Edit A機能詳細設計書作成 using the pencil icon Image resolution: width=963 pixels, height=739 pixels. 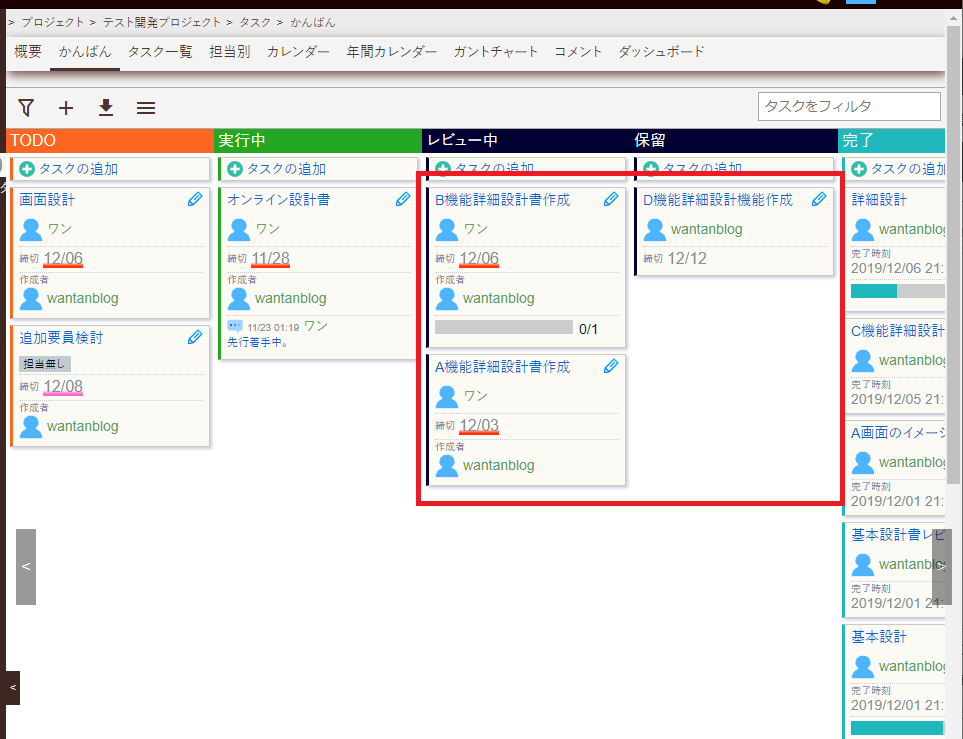pyautogui.click(x=611, y=366)
